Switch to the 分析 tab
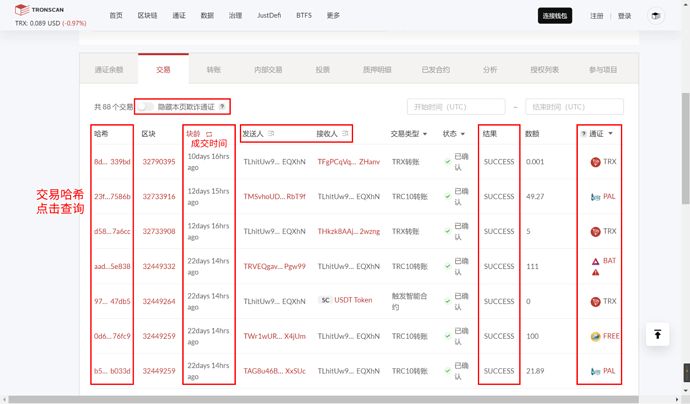This screenshot has height=404, width=690. (x=490, y=70)
